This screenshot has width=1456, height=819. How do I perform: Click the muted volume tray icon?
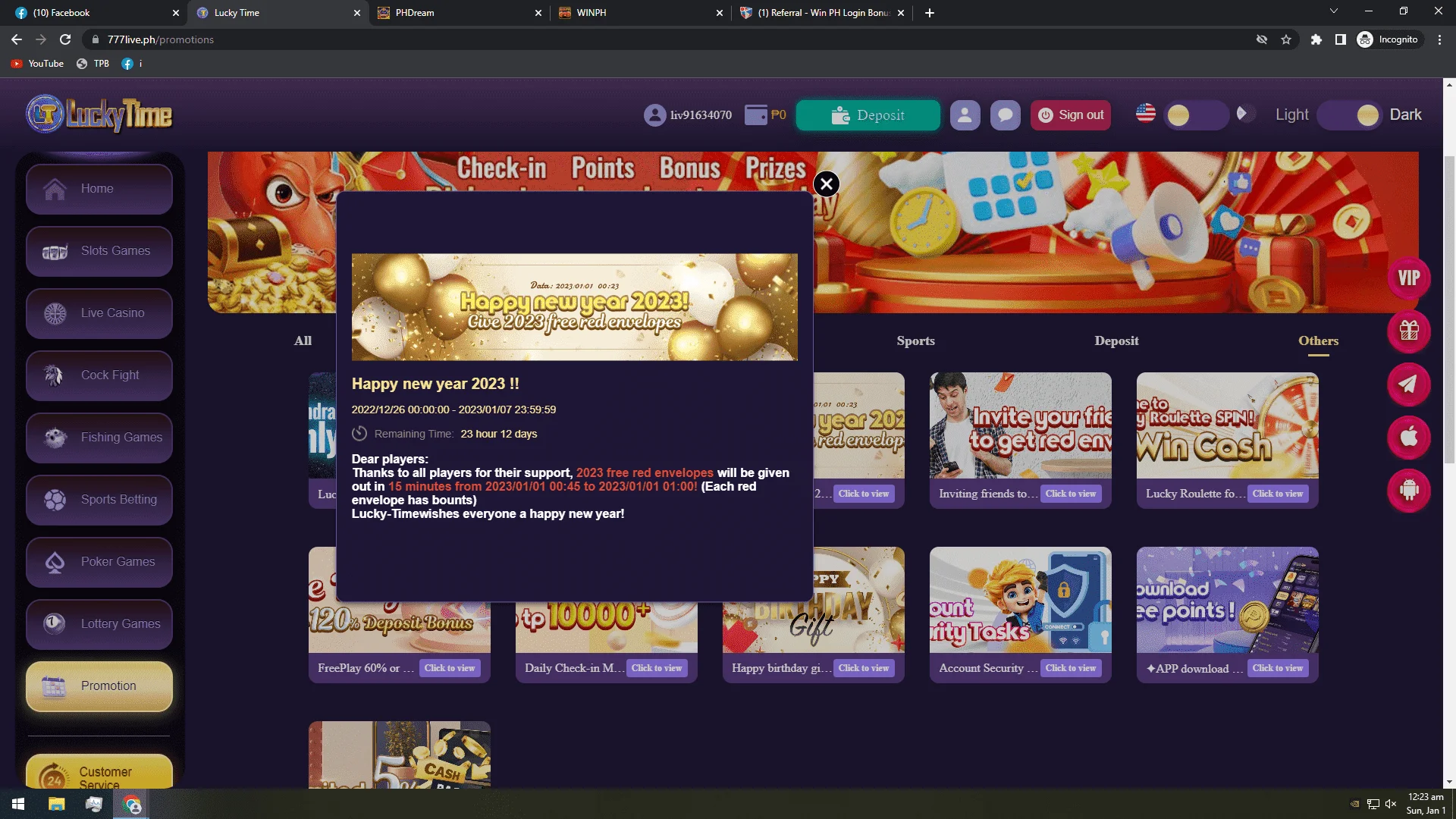pyautogui.click(x=1391, y=804)
